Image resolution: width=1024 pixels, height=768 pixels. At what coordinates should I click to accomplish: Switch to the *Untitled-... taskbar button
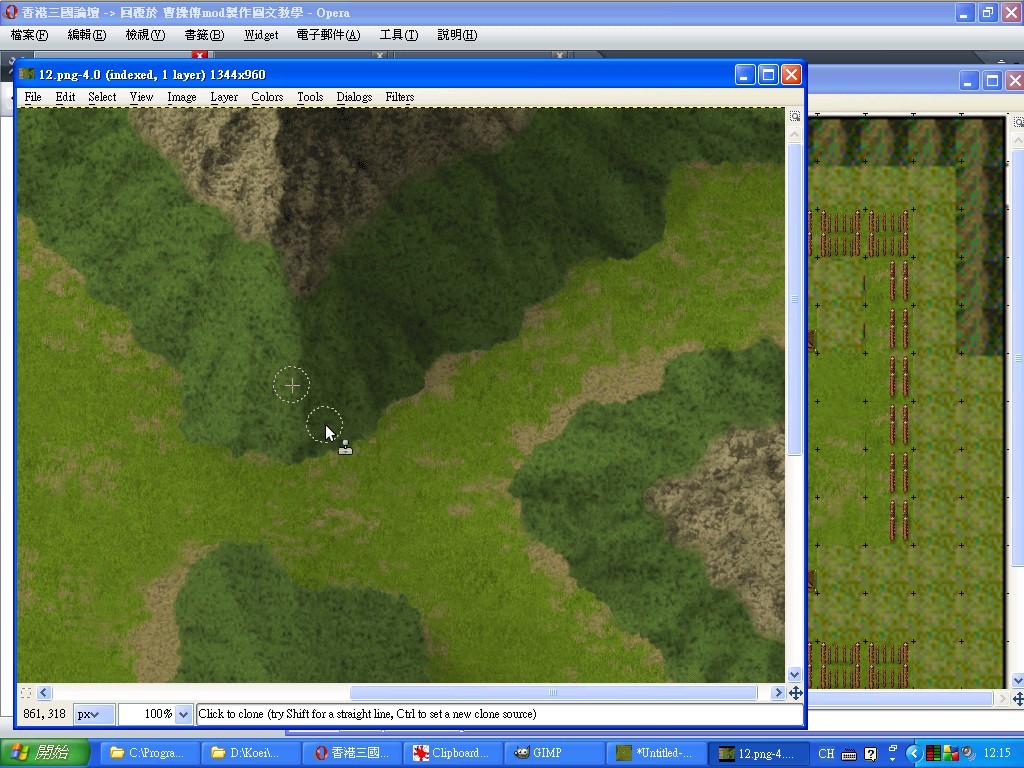[x=654, y=753]
